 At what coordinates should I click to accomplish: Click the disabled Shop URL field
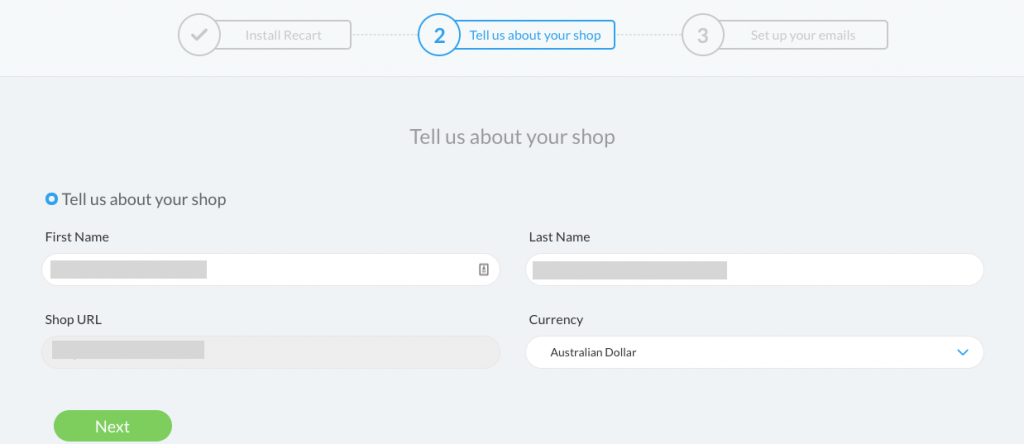270,353
